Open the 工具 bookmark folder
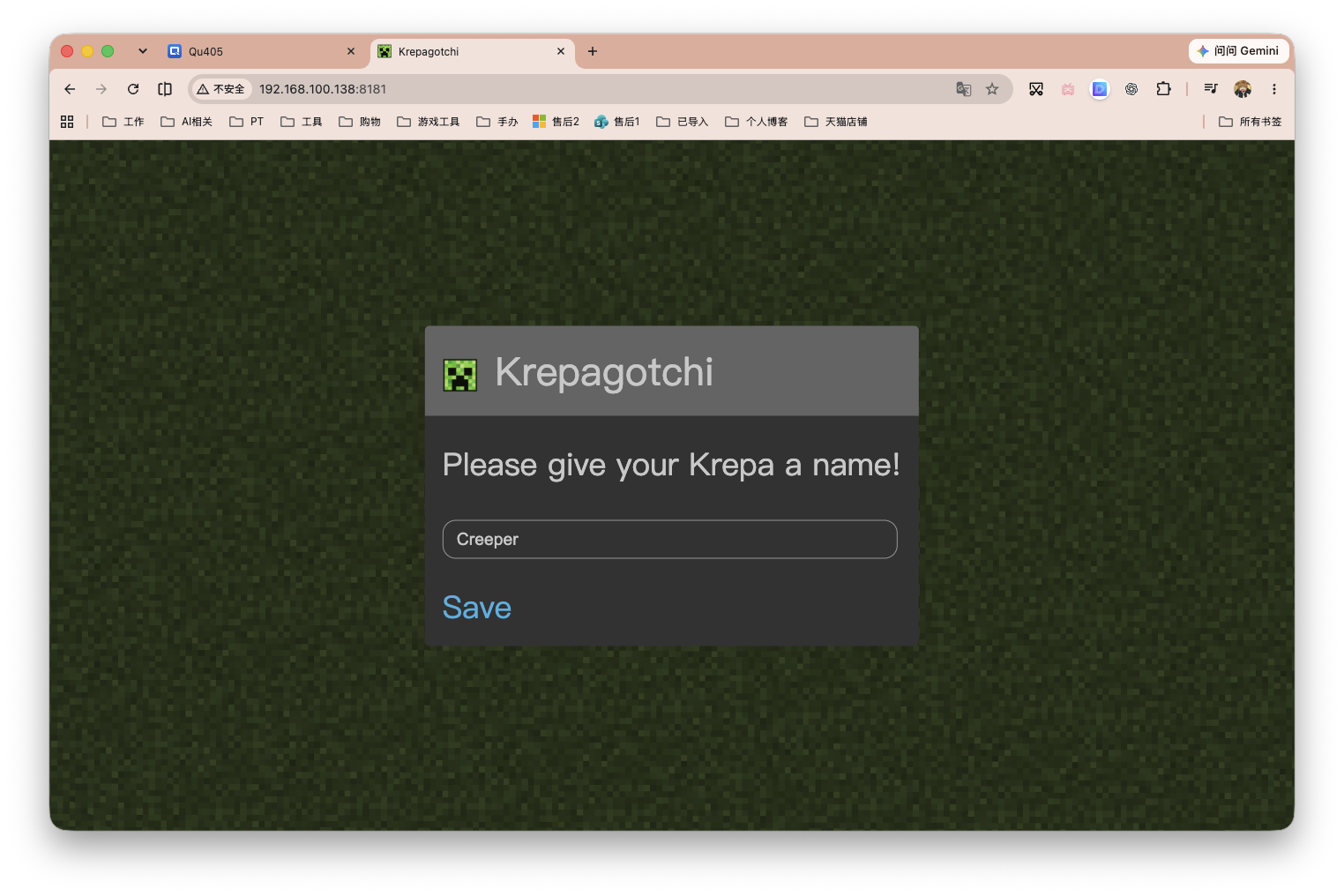 [x=302, y=122]
